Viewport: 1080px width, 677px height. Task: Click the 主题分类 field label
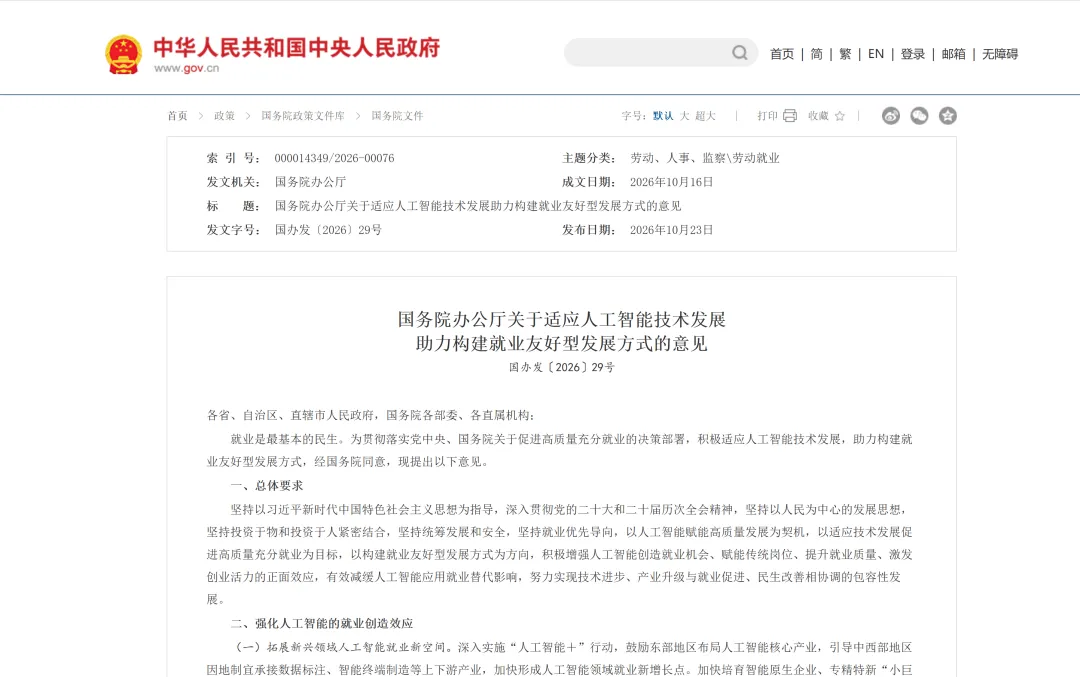(588, 158)
